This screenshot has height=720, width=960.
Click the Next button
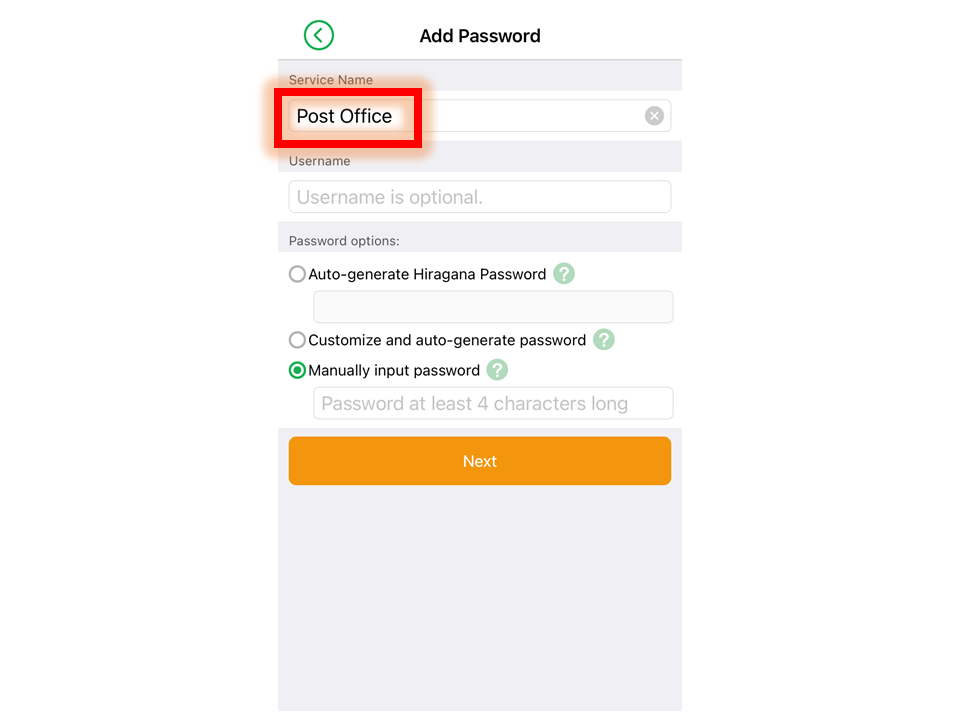479,461
